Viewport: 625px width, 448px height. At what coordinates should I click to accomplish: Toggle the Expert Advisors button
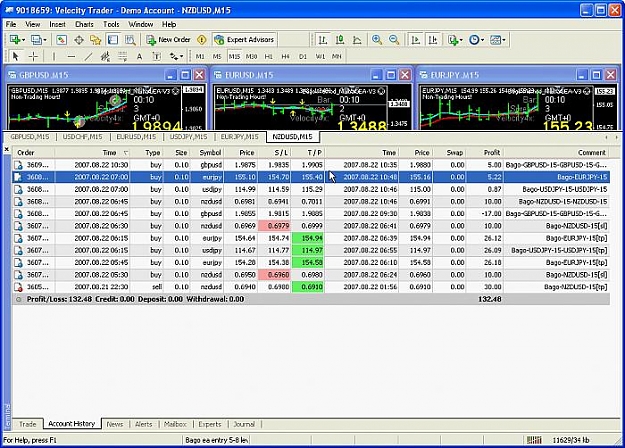point(244,39)
